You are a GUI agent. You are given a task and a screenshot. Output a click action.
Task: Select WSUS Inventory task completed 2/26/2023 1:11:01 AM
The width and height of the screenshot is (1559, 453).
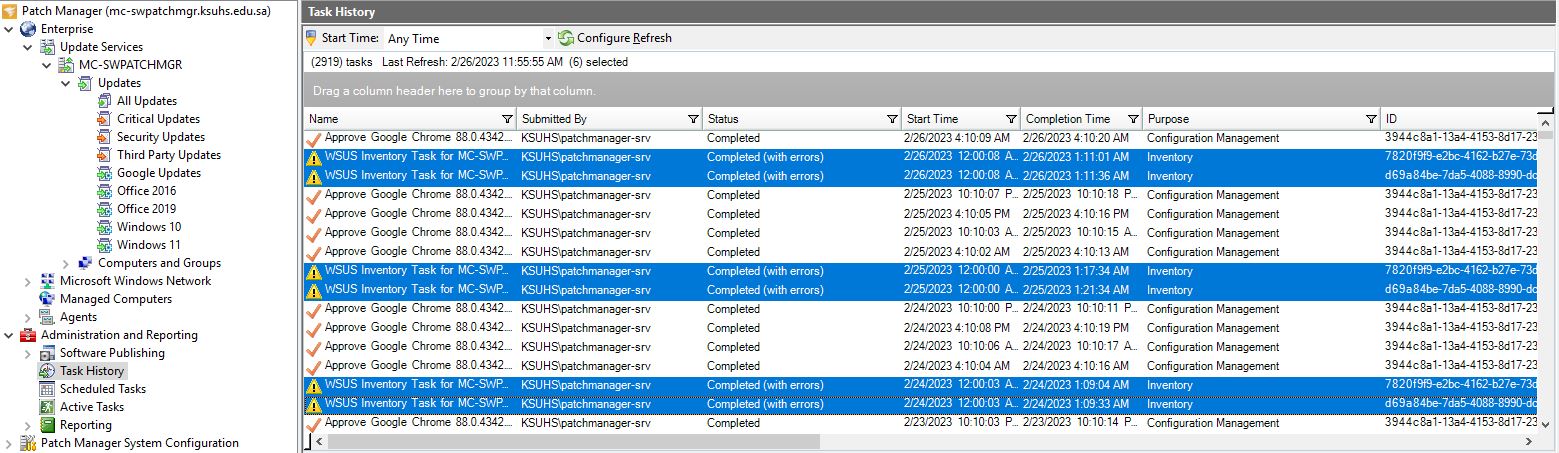[922, 157]
